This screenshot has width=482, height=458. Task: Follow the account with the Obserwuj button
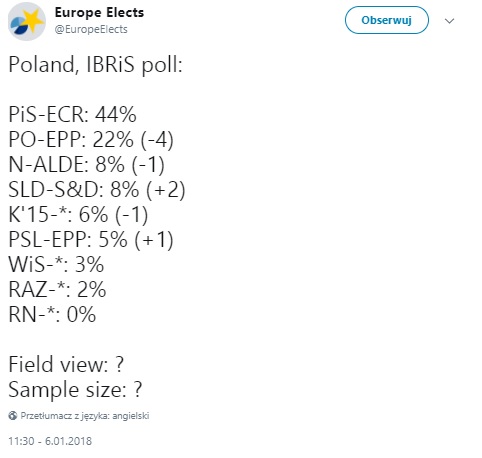[x=387, y=20]
